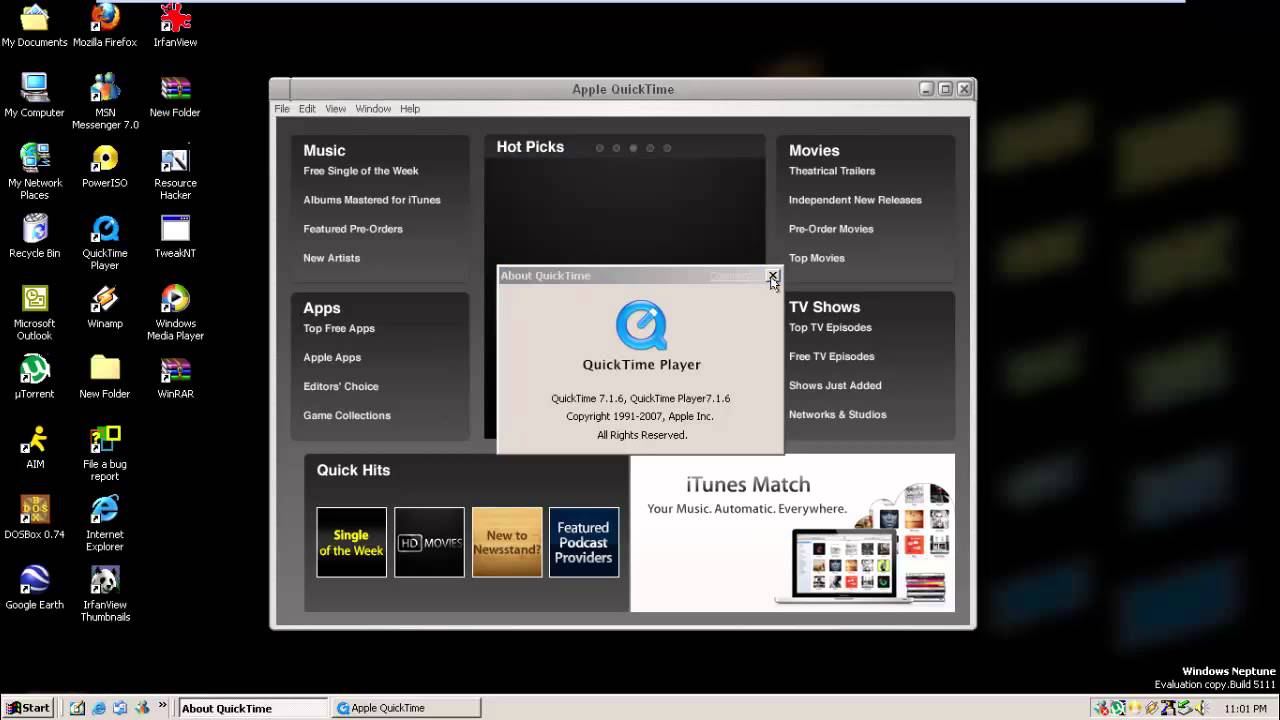
Task: Open the Help menu
Action: (410, 109)
